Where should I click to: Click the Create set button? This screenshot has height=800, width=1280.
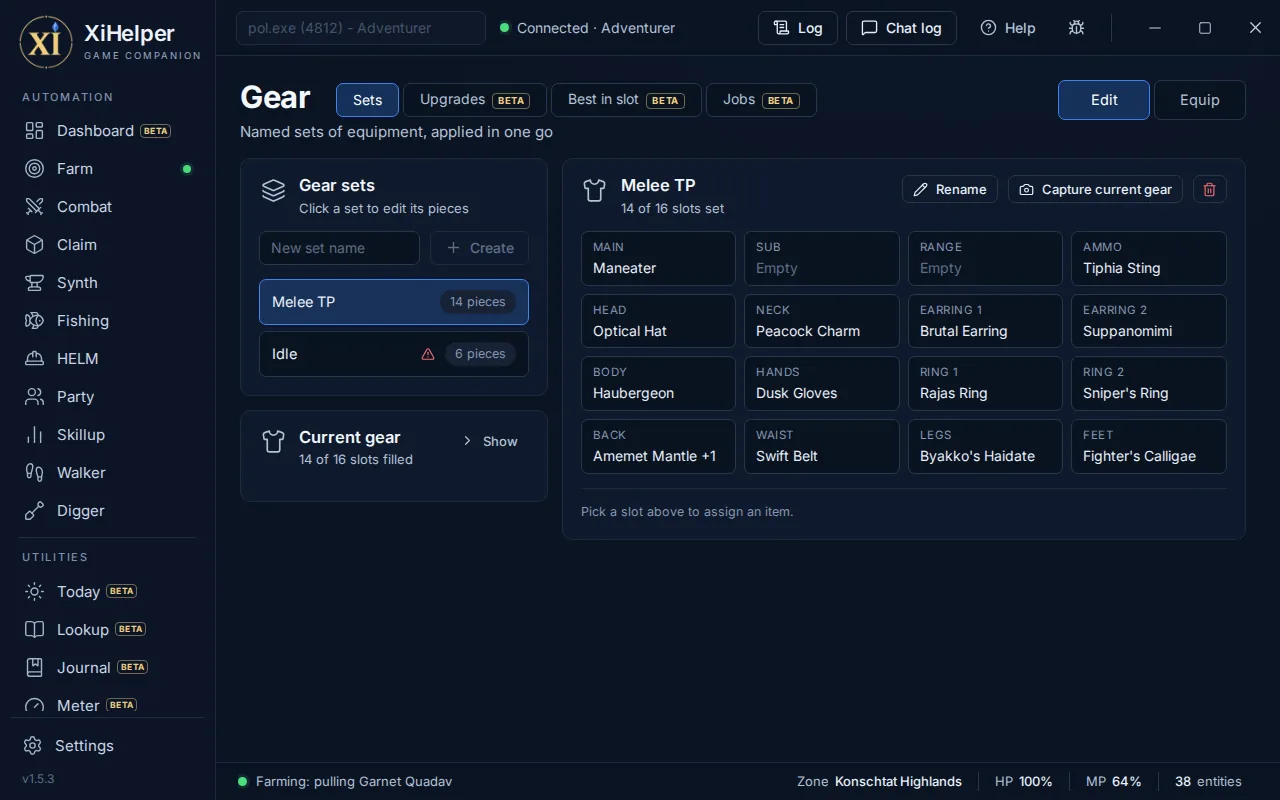click(x=480, y=248)
